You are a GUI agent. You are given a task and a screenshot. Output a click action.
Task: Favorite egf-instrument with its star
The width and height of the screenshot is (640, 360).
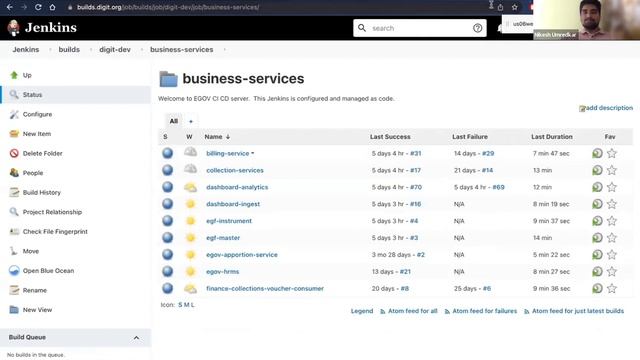tap(611, 221)
